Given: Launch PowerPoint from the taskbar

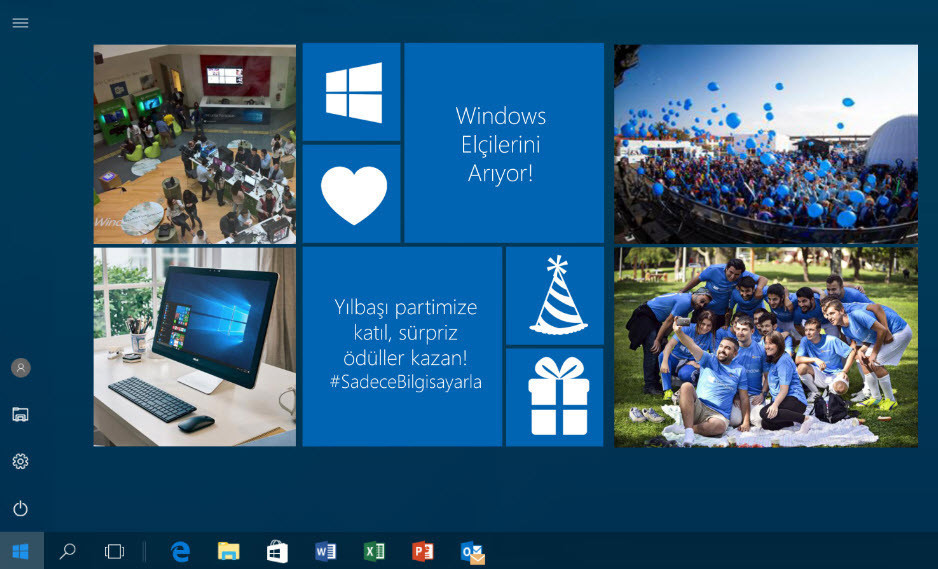Looking at the screenshot, I should pos(423,551).
